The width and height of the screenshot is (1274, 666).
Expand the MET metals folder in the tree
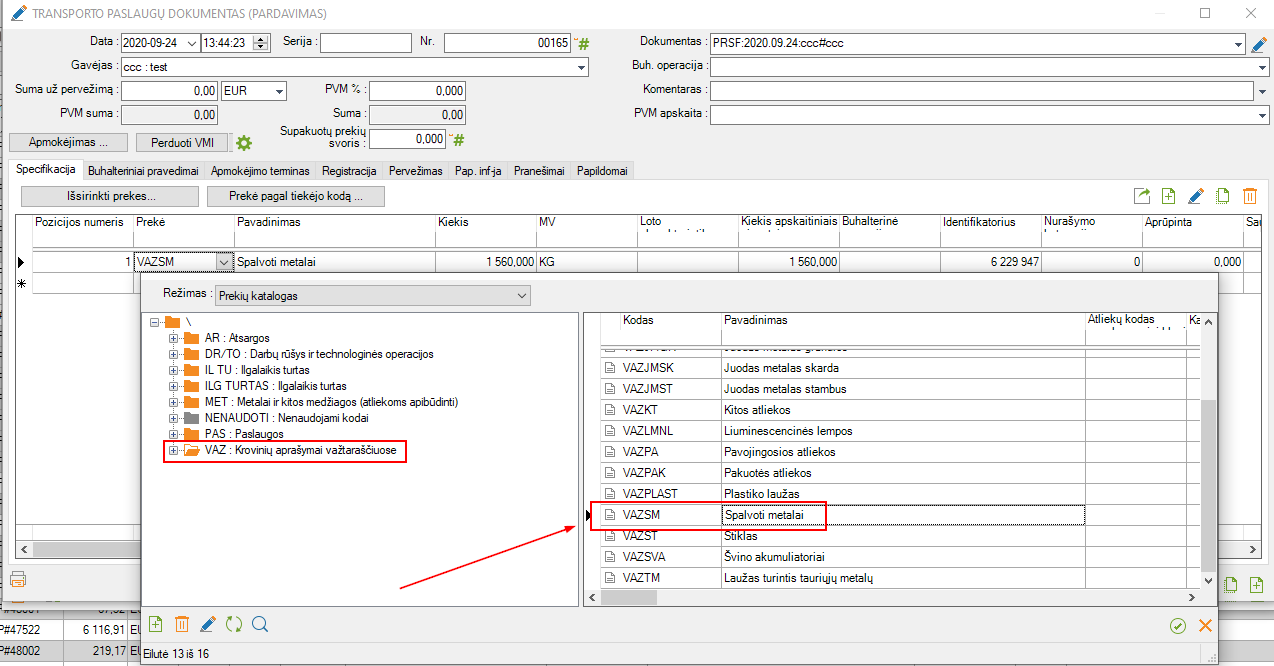pos(173,402)
